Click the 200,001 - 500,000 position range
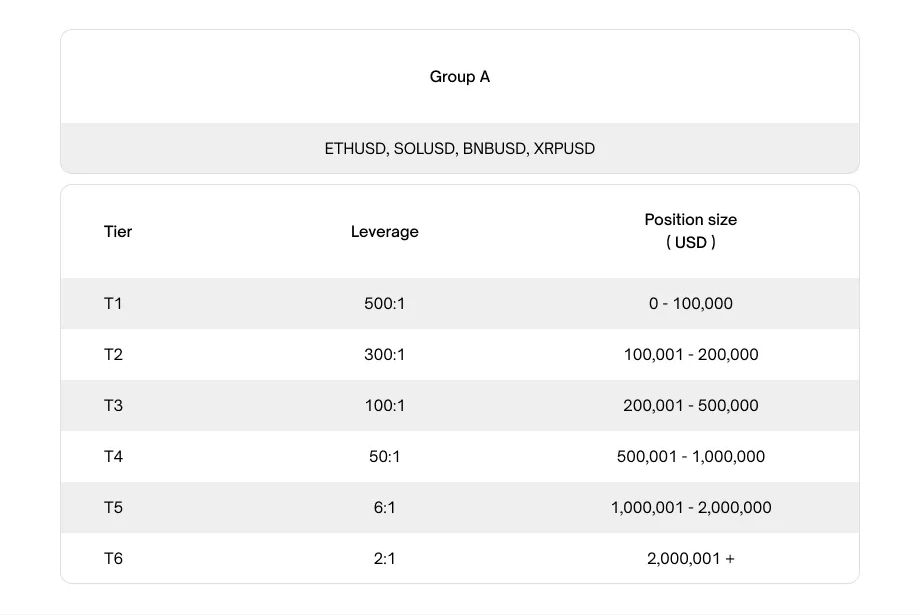This screenshot has height=615, width=920. (691, 406)
